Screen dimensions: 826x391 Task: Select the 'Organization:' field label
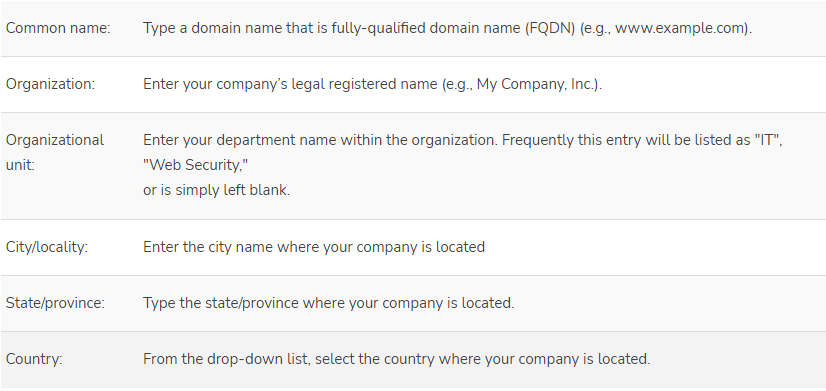pyautogui.click(x=51, y=84)
